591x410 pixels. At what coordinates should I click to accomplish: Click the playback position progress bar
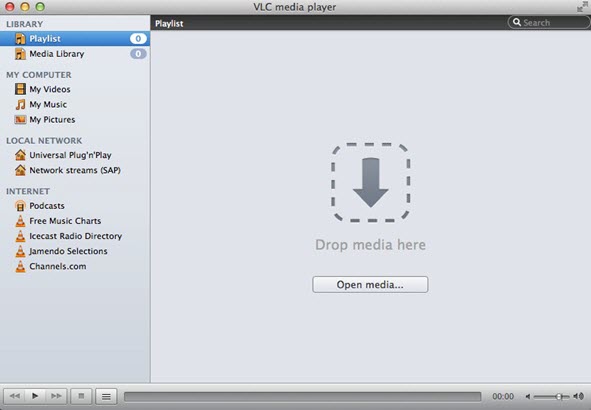click(x=302, y=396)
